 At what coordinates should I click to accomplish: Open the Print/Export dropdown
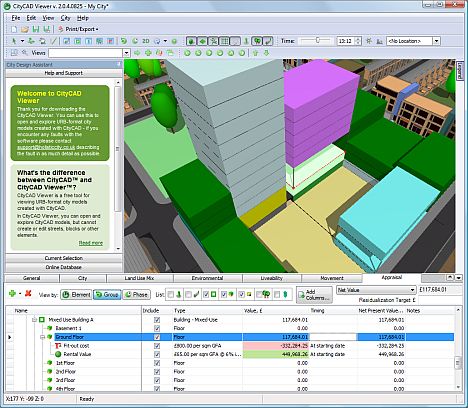(x=79, y=29)
